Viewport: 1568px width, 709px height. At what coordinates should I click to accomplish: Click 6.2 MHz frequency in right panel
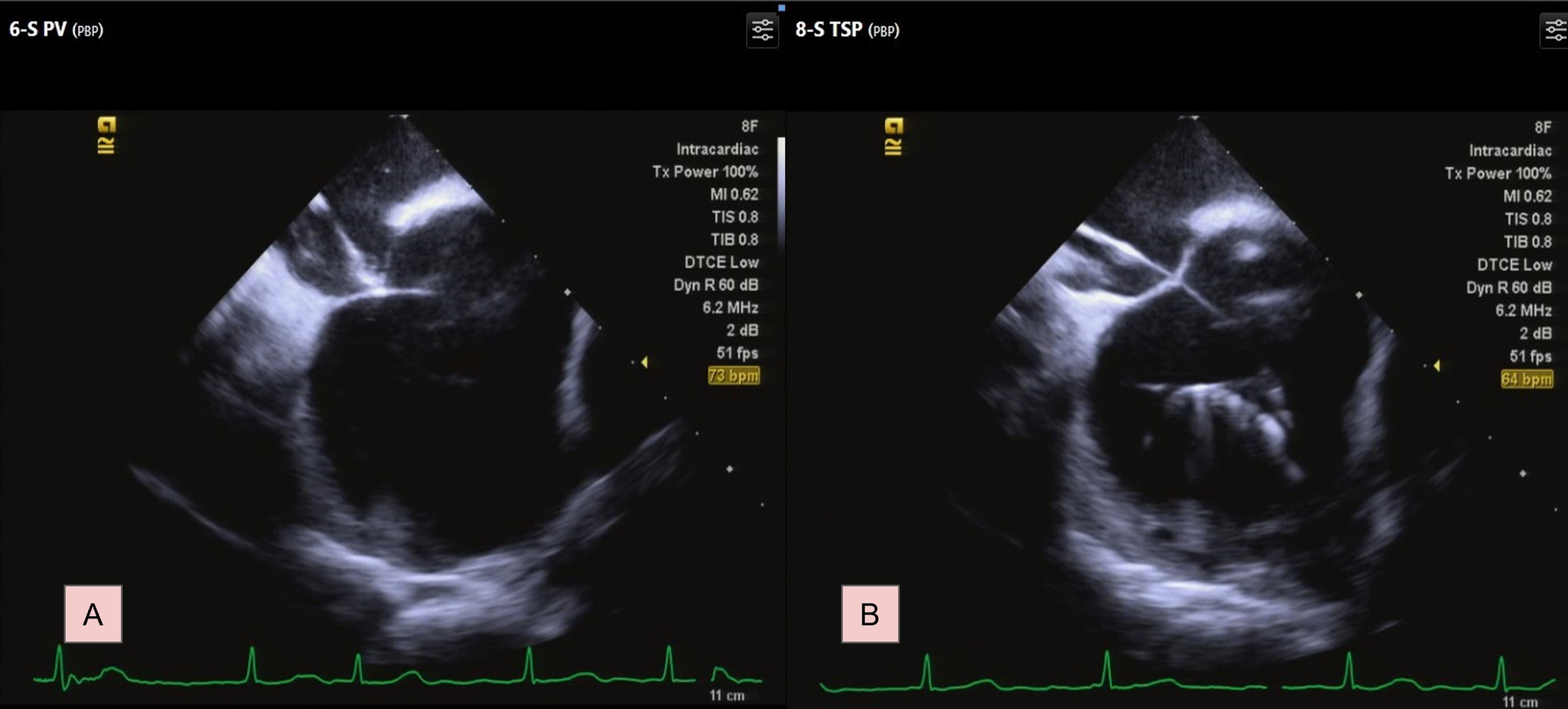pos(1524,310)
